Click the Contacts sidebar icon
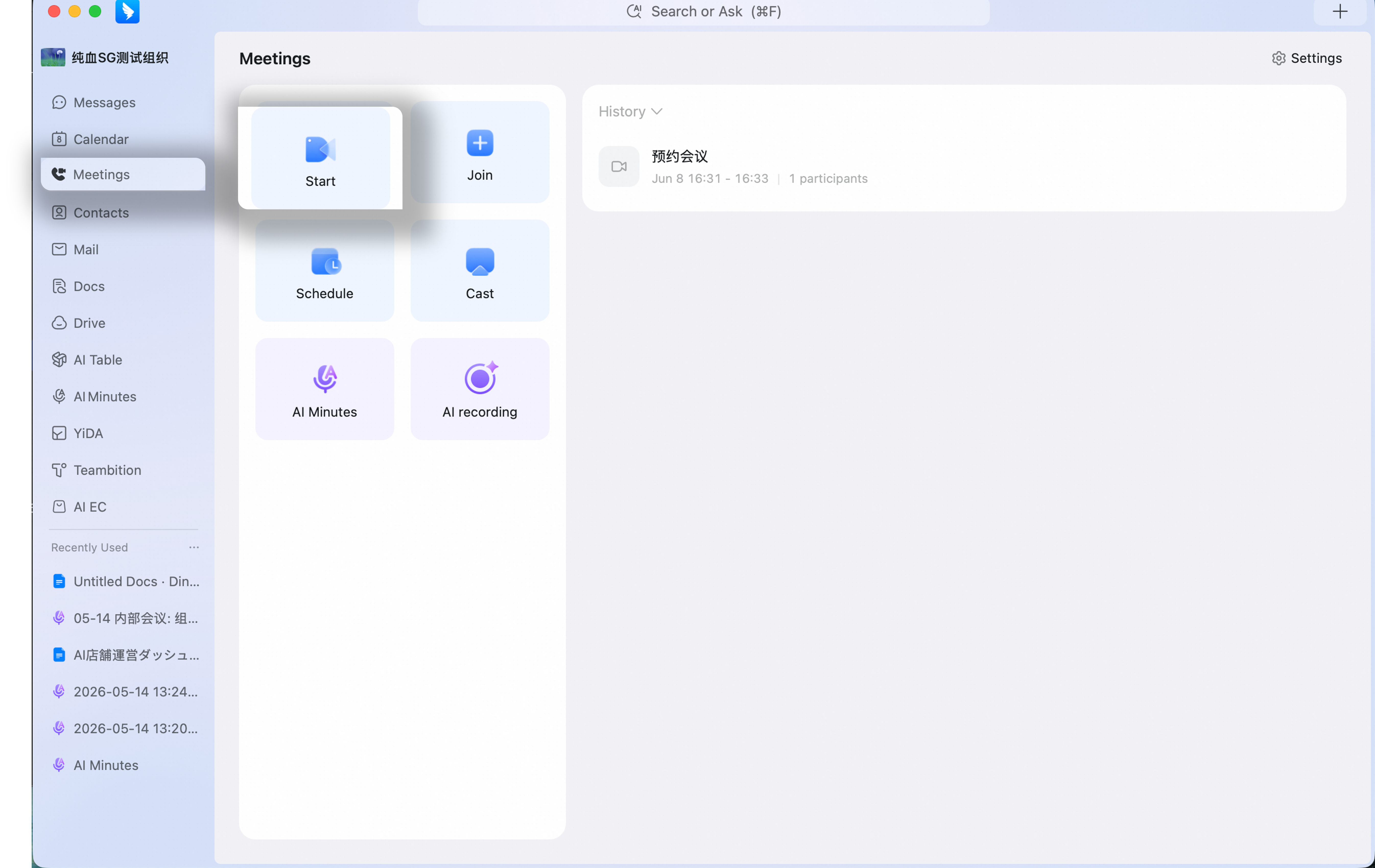 pyautogui.click(x=59, y=212)
